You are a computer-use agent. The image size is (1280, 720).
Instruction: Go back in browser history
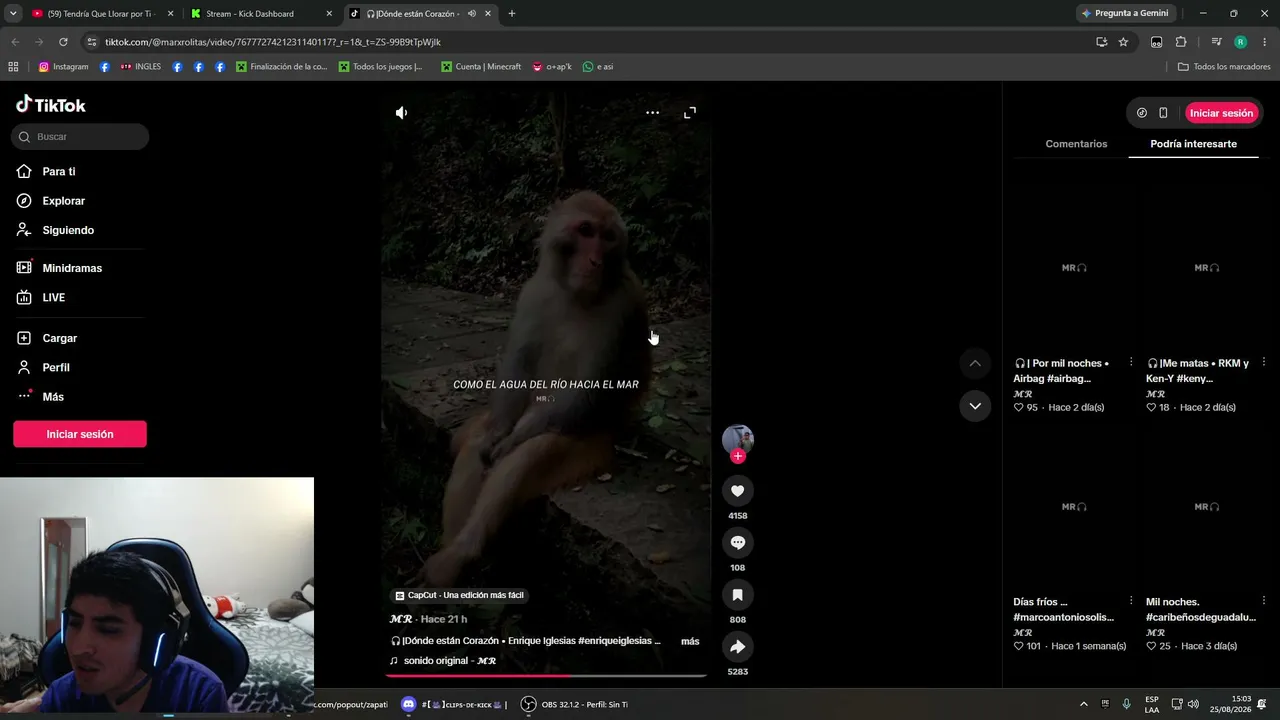[15, 42]
